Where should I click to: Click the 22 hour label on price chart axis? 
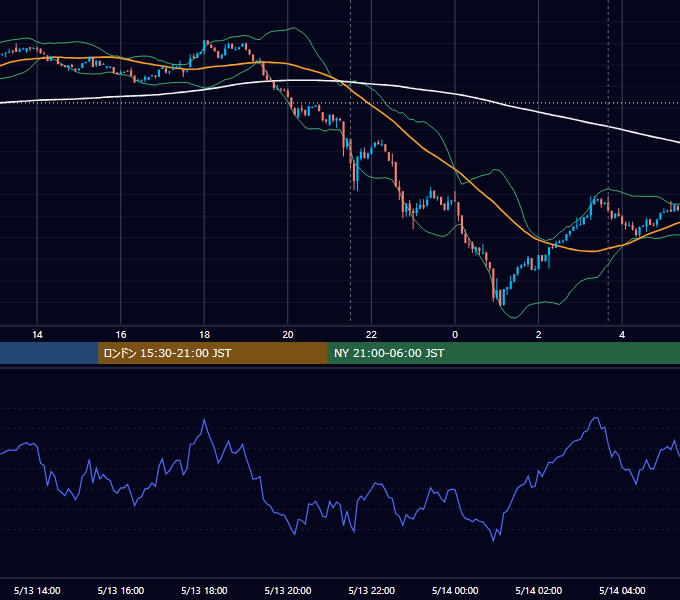coord(371,335)
